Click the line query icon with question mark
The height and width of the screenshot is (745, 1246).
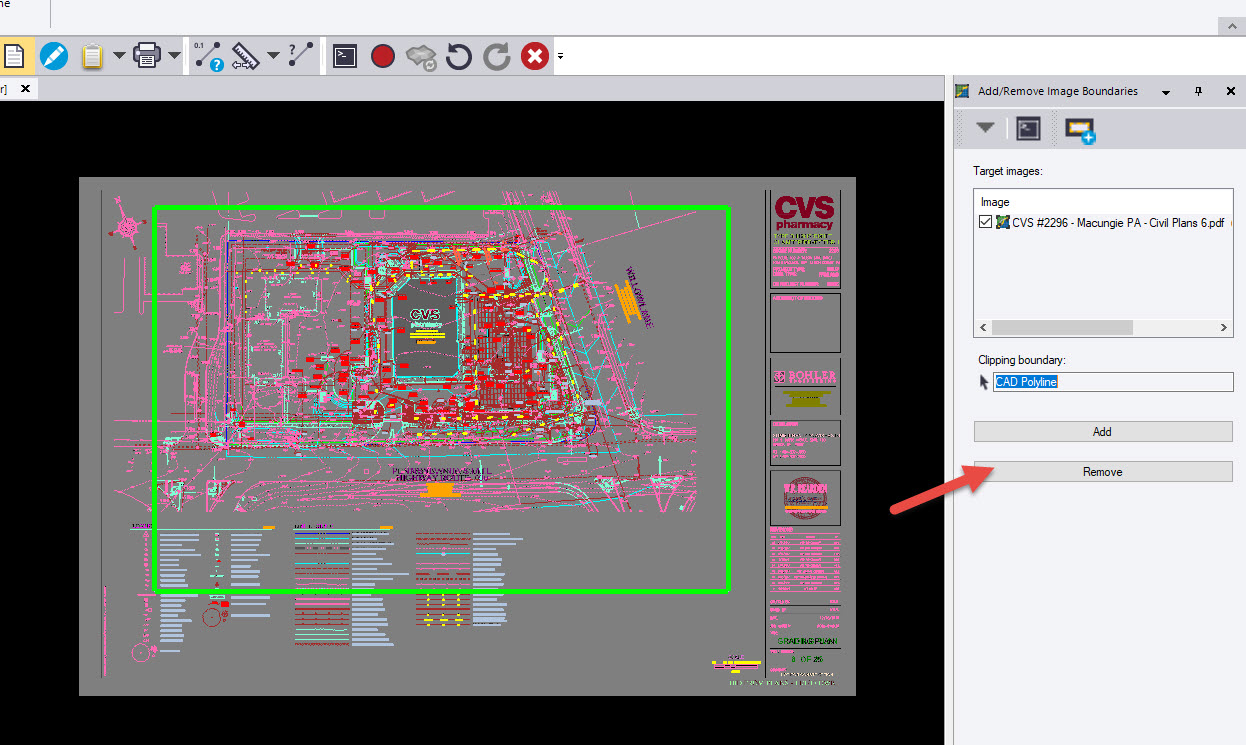[300, 56]
